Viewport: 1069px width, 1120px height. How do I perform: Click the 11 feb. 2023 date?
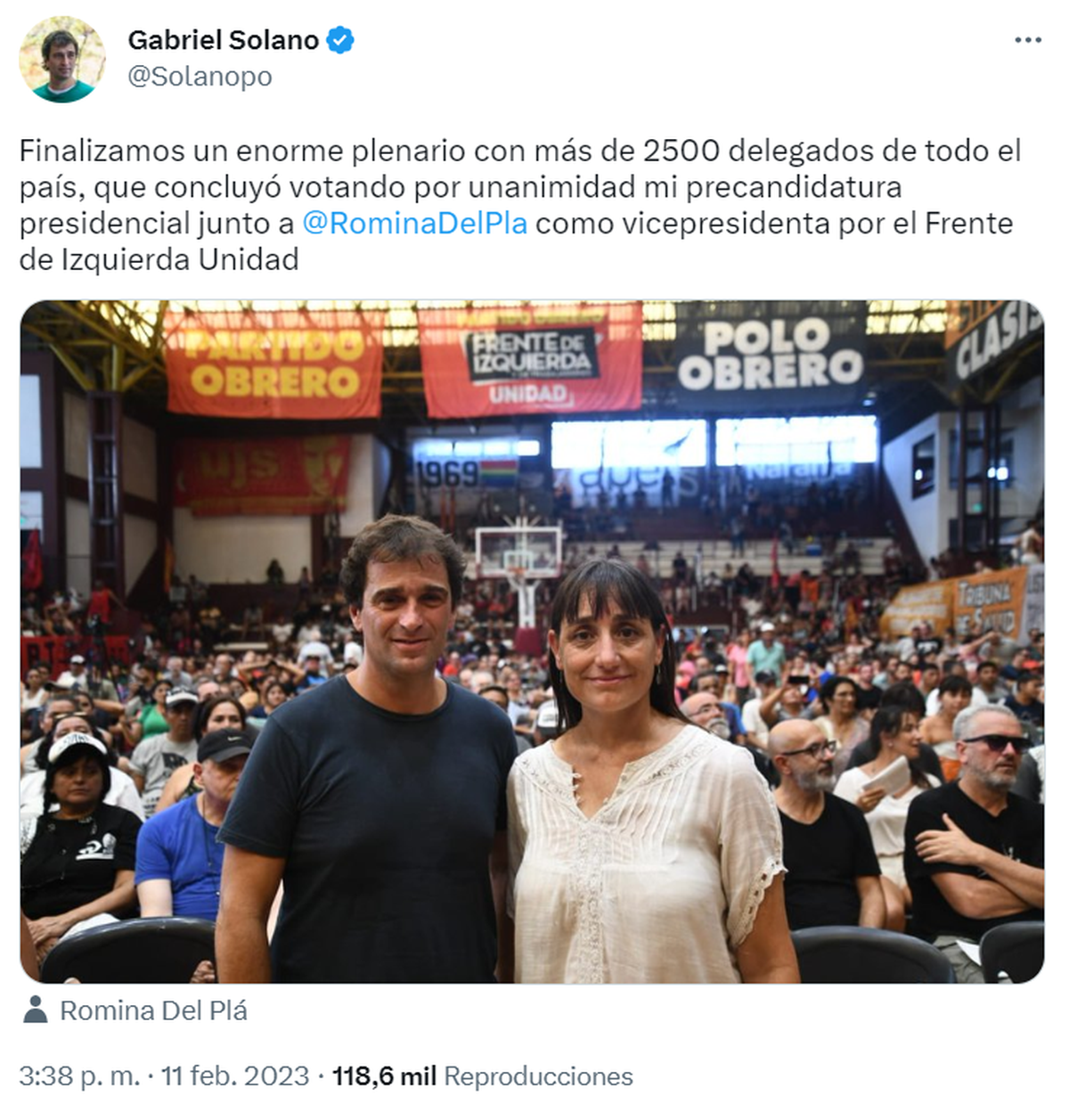pyautogui.click(x=235, y=1076)
